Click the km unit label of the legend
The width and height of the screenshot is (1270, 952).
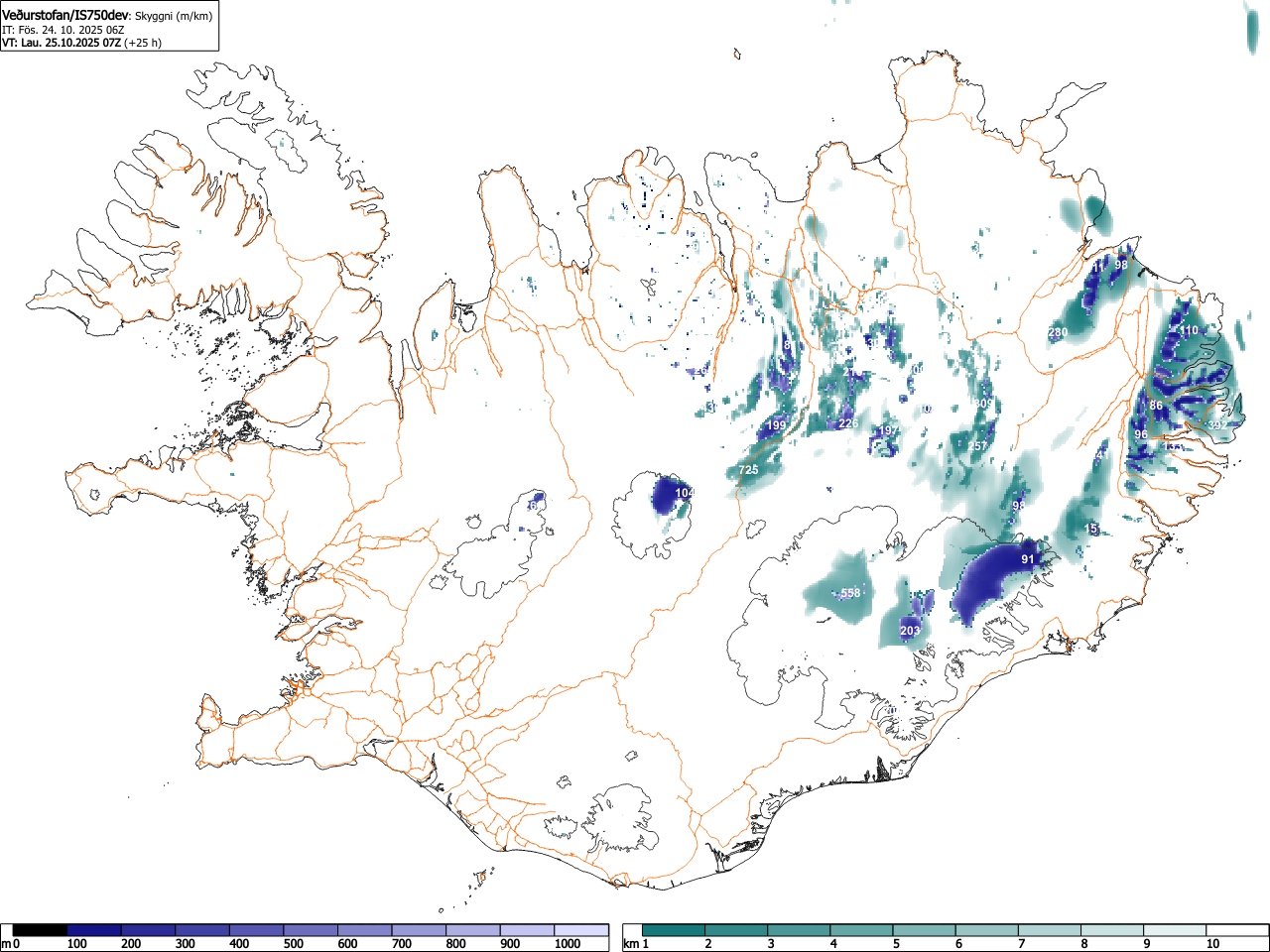tap(631, 944)
